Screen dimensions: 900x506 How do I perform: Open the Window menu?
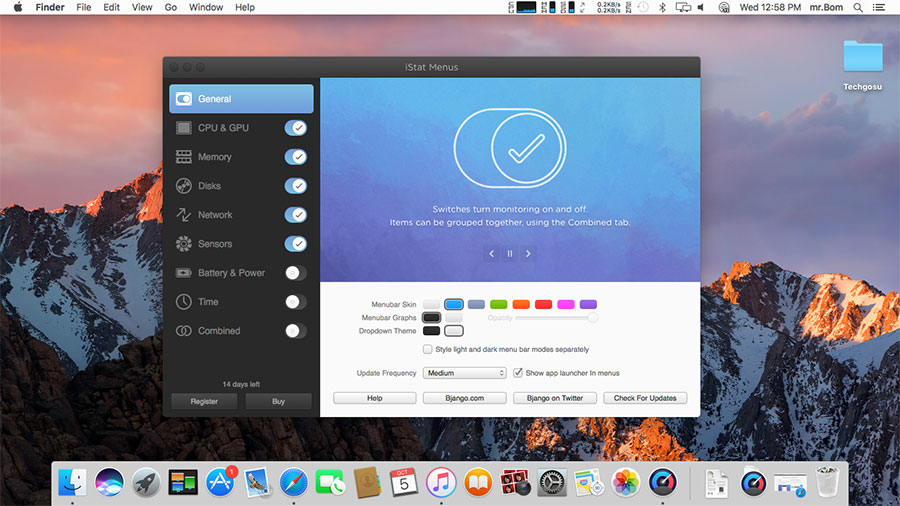point(206,7)
